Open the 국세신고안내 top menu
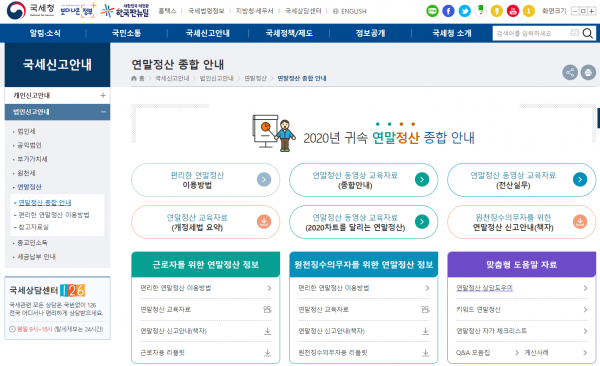Viewport: 600px width, 366px height. [x=208, y=33]
